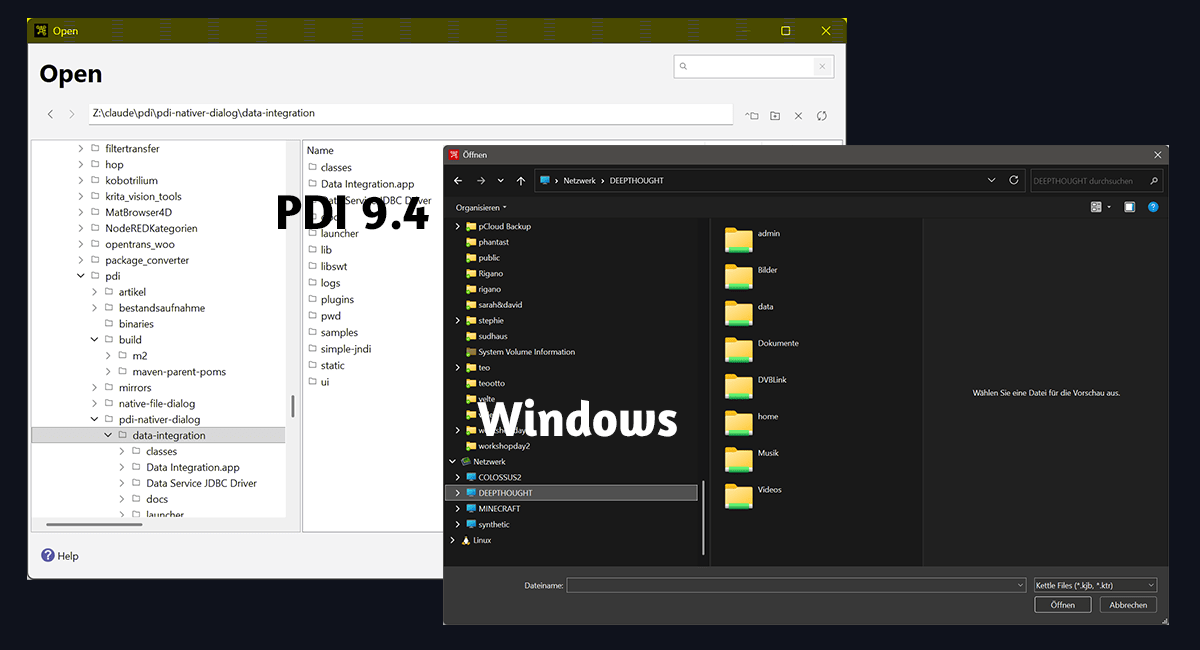The height and width of the screenshot is (650, 1200).
Task: Open the Kettle Files type dropdown
Action: point(1095,585)
